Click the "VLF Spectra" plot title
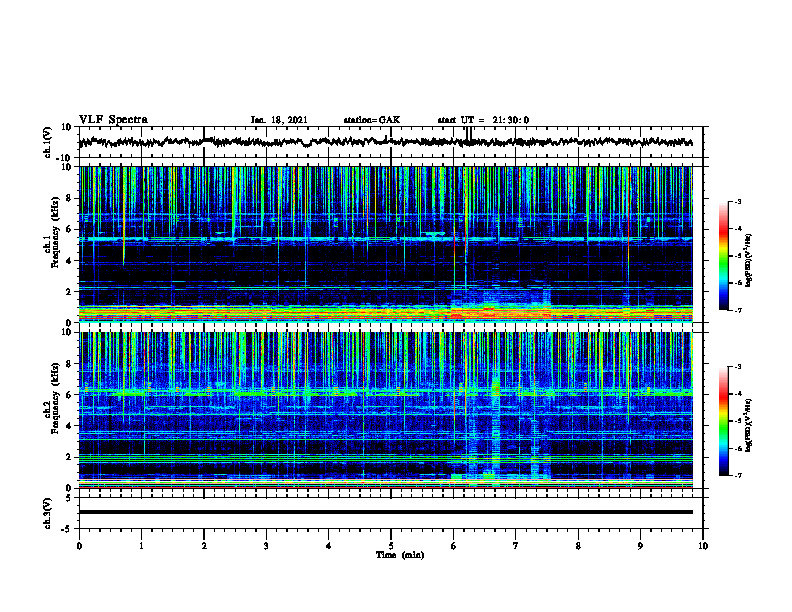792x612 pixels. coord(113,120)
